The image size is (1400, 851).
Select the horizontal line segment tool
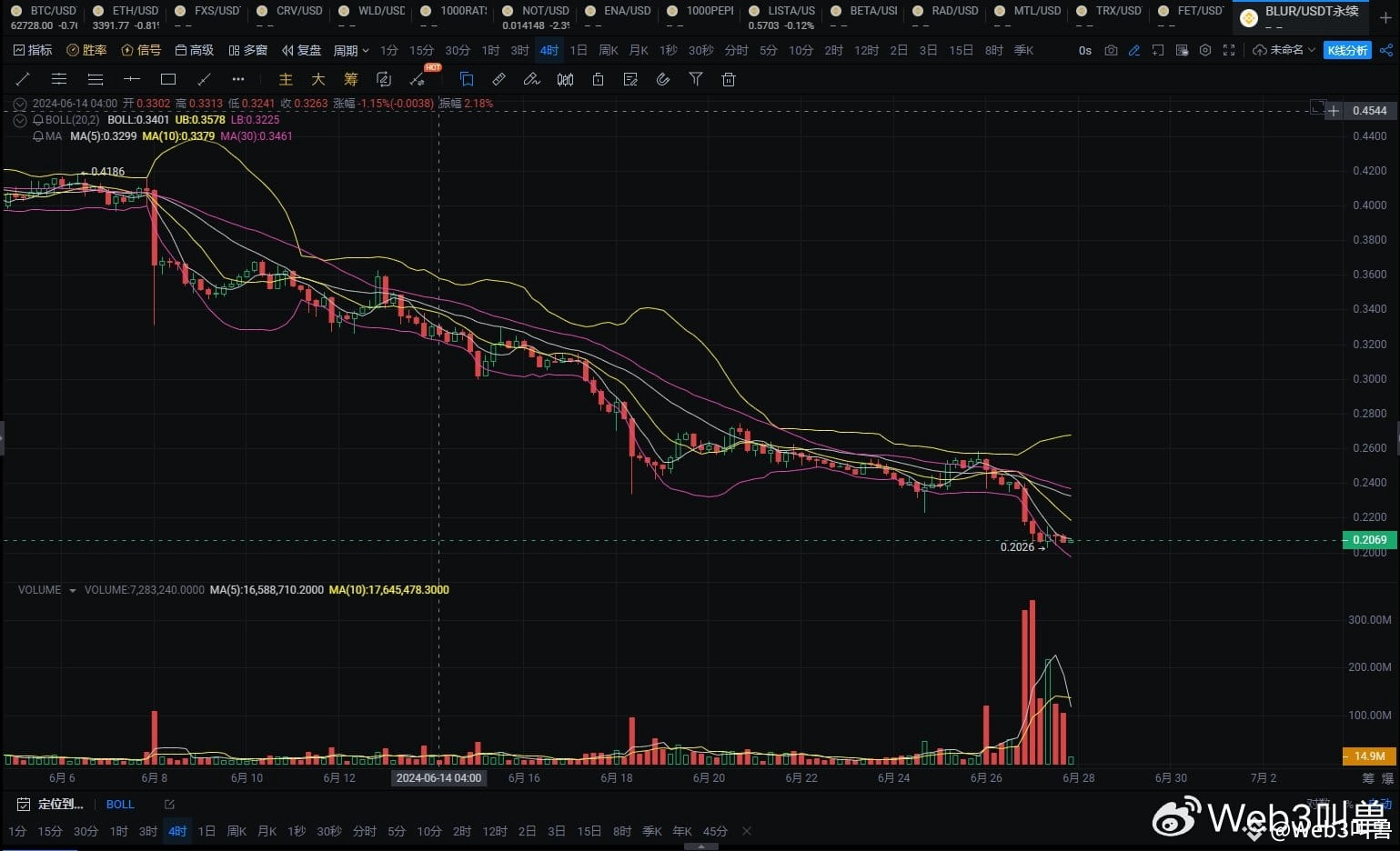[132, 79]
